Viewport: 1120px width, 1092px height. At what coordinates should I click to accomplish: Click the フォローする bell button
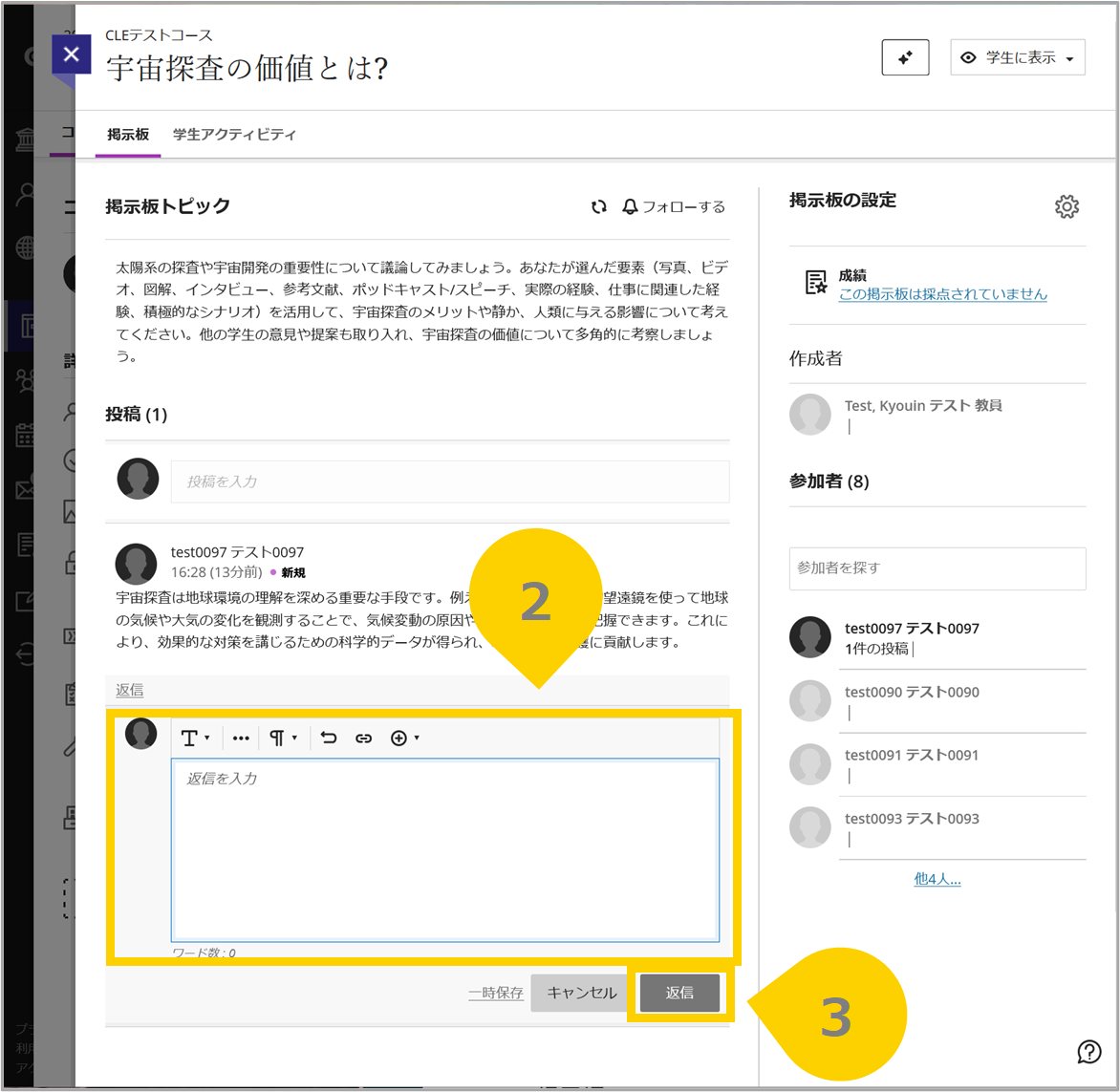pyautogui.click(x=674, y=207)
